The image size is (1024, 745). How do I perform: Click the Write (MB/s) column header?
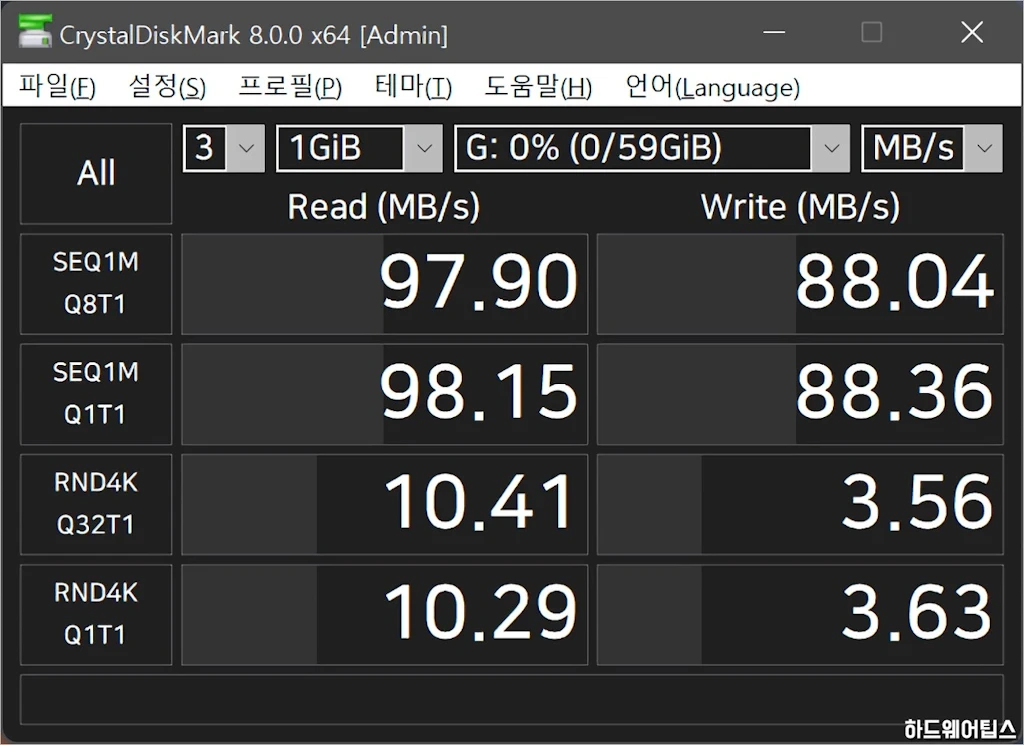[x=800, y=207]
